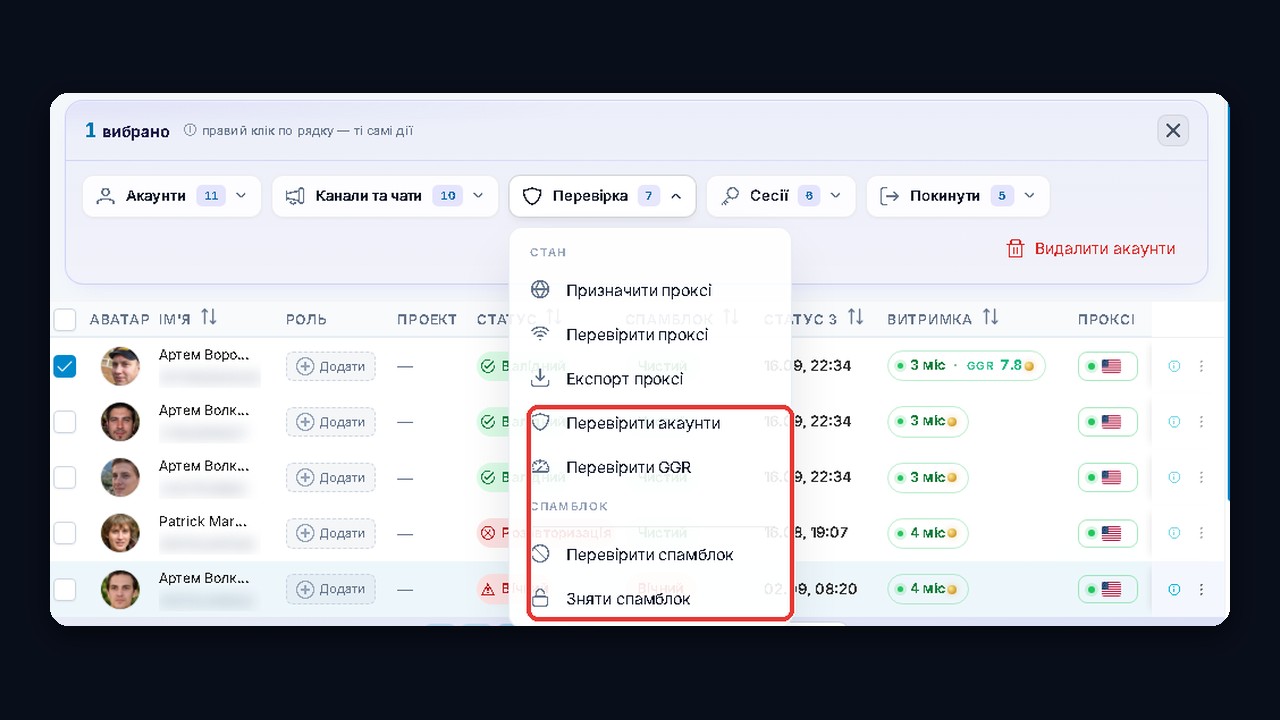This screenshot has height=720, width=1280.
Task: Click the US flag proxy in Patrick Mar... row
Action: click(x=1108, y=534)
